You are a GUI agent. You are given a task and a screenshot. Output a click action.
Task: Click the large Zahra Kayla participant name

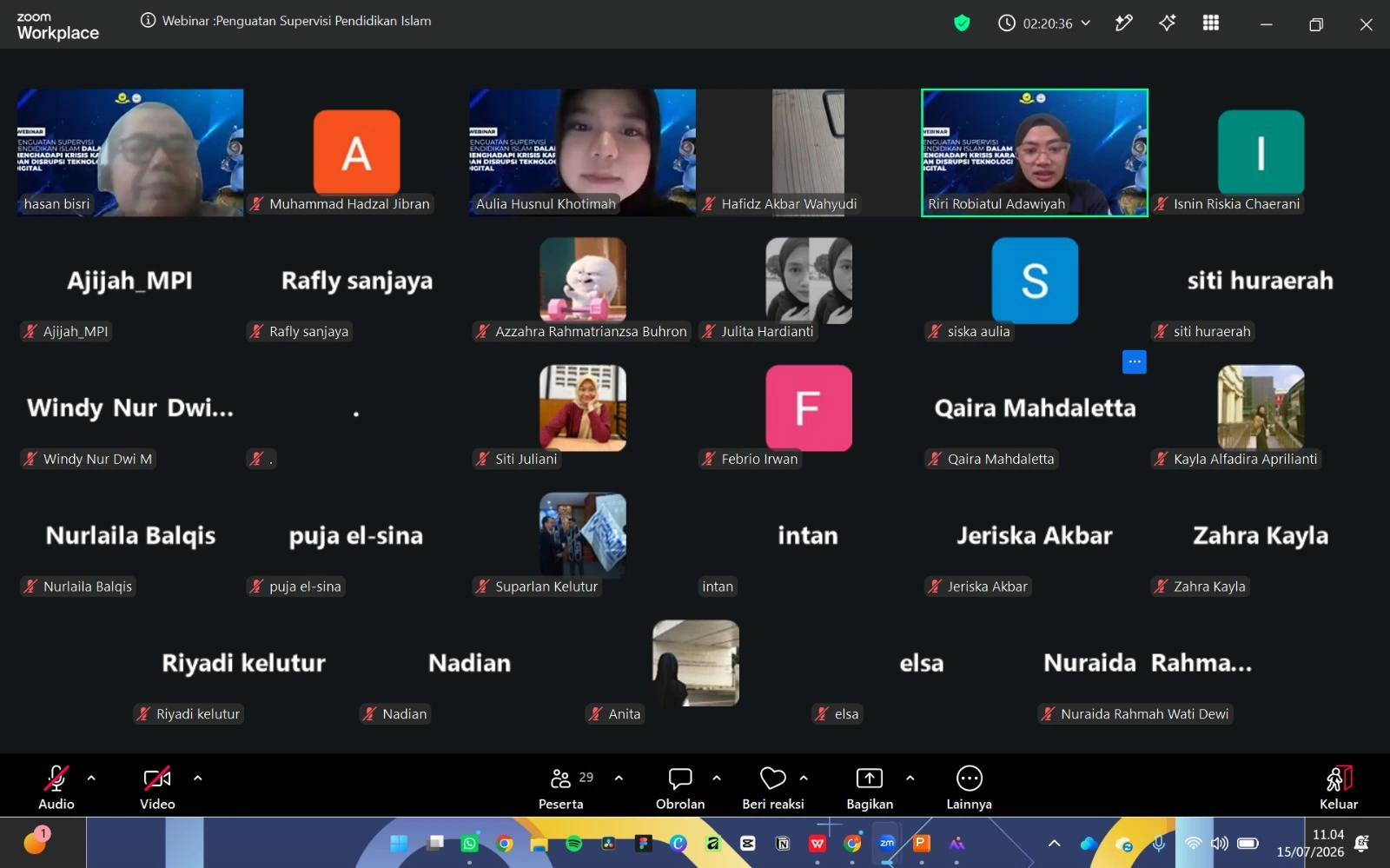(x=1261, y=535)
